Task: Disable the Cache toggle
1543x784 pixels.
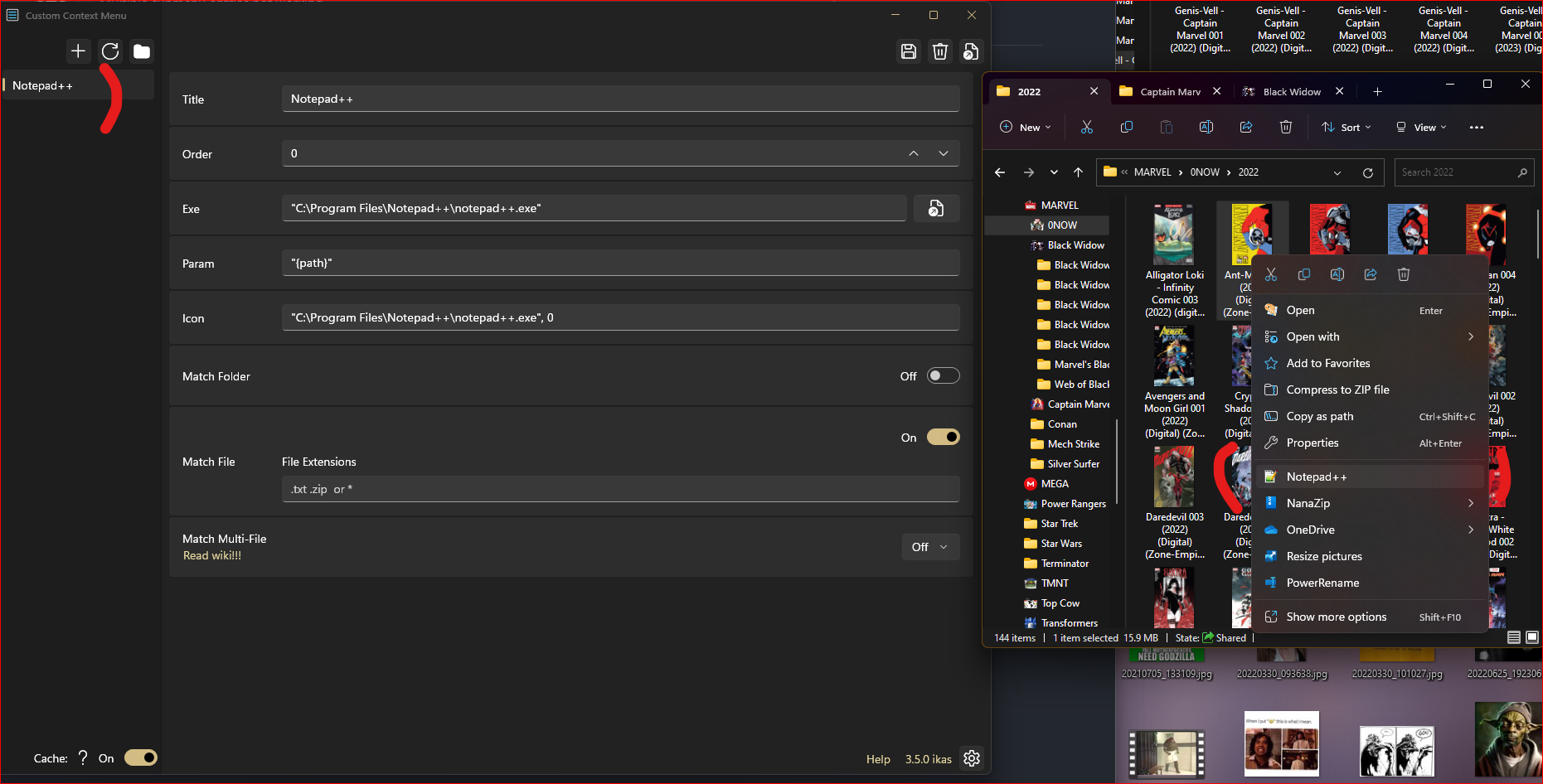Action: 141,757
